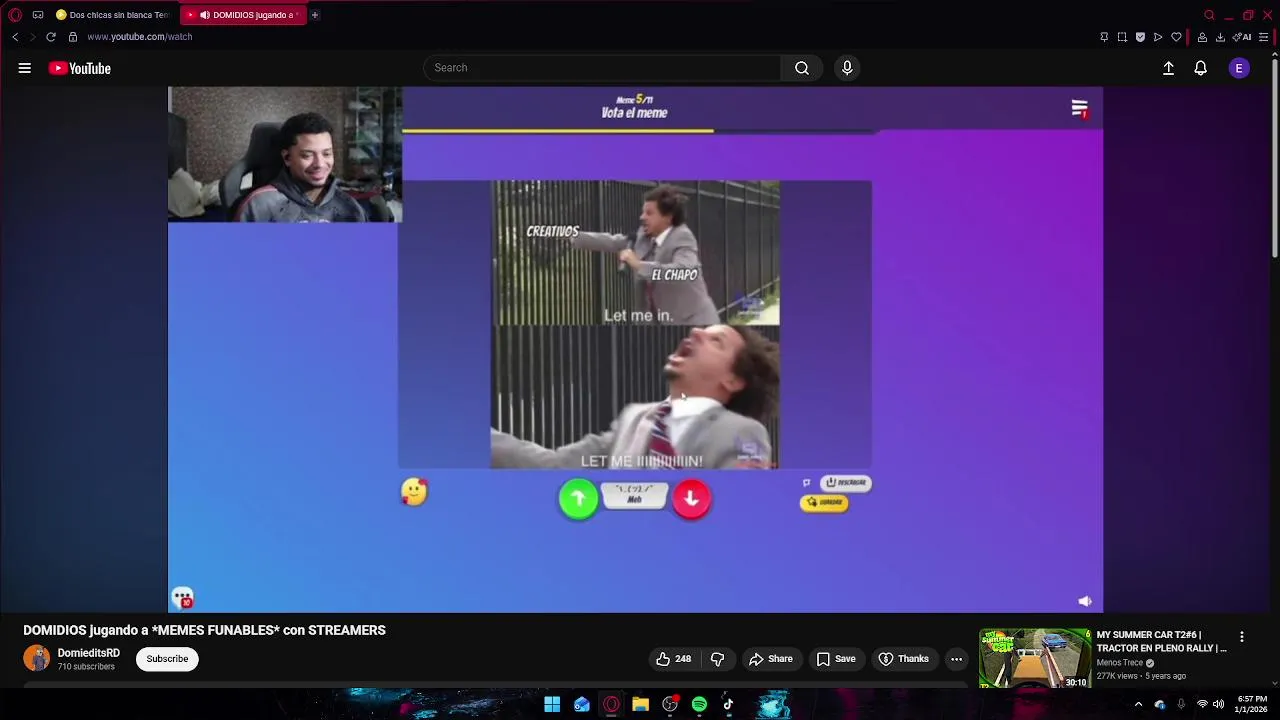Go to the YouTube home logo
The width and height of the screenshot is (1280, 720).
[x=80, y=68]
